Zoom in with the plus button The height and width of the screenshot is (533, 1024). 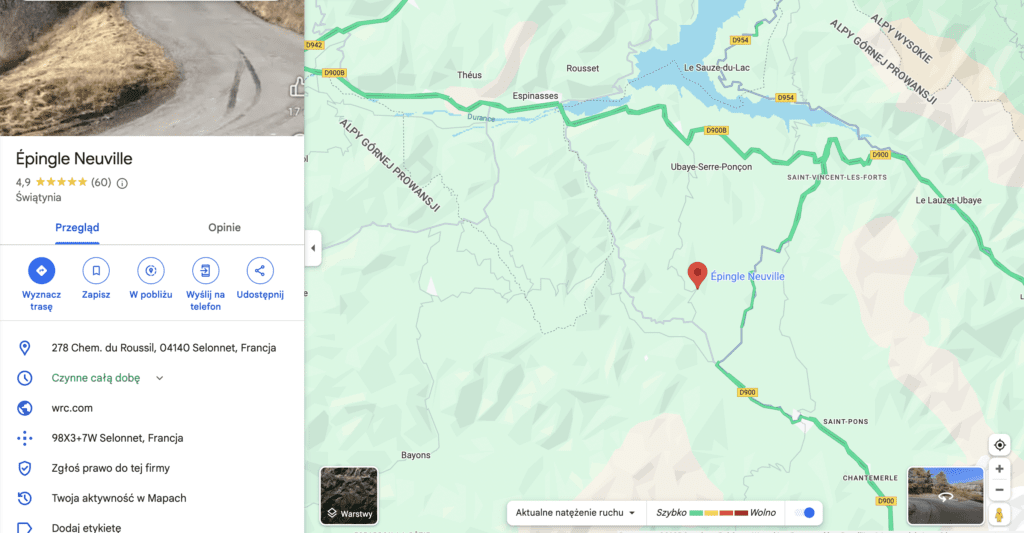tap(999, 469)
